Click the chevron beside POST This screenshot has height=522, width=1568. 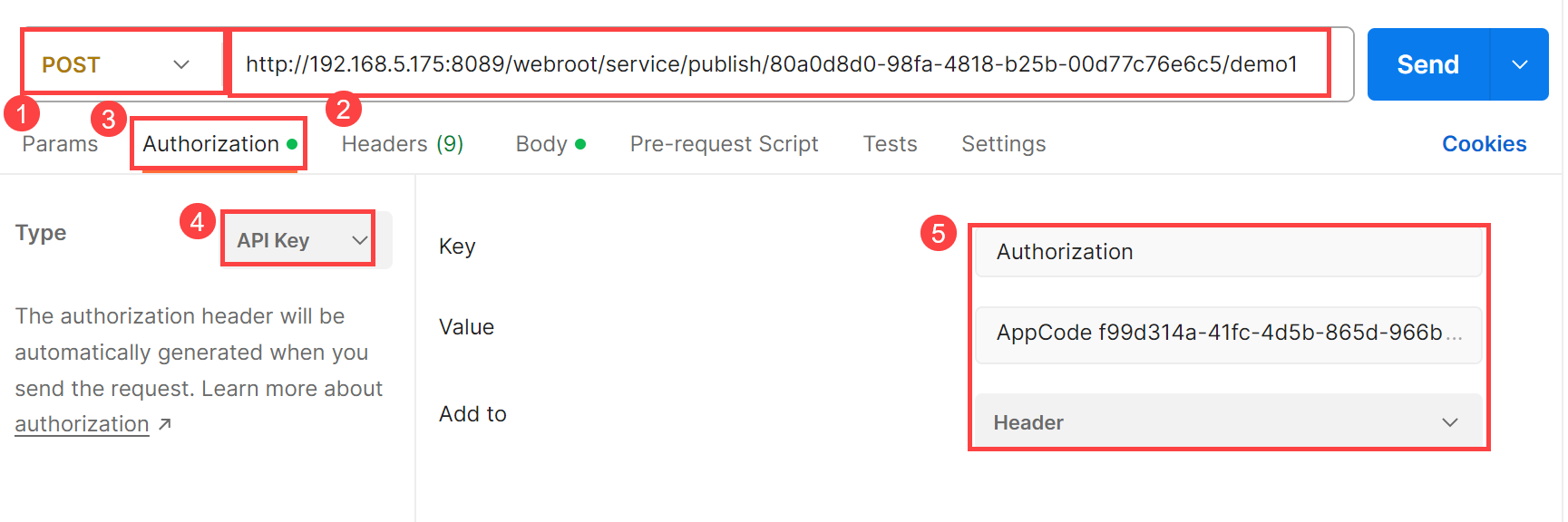tap(181, 64)
